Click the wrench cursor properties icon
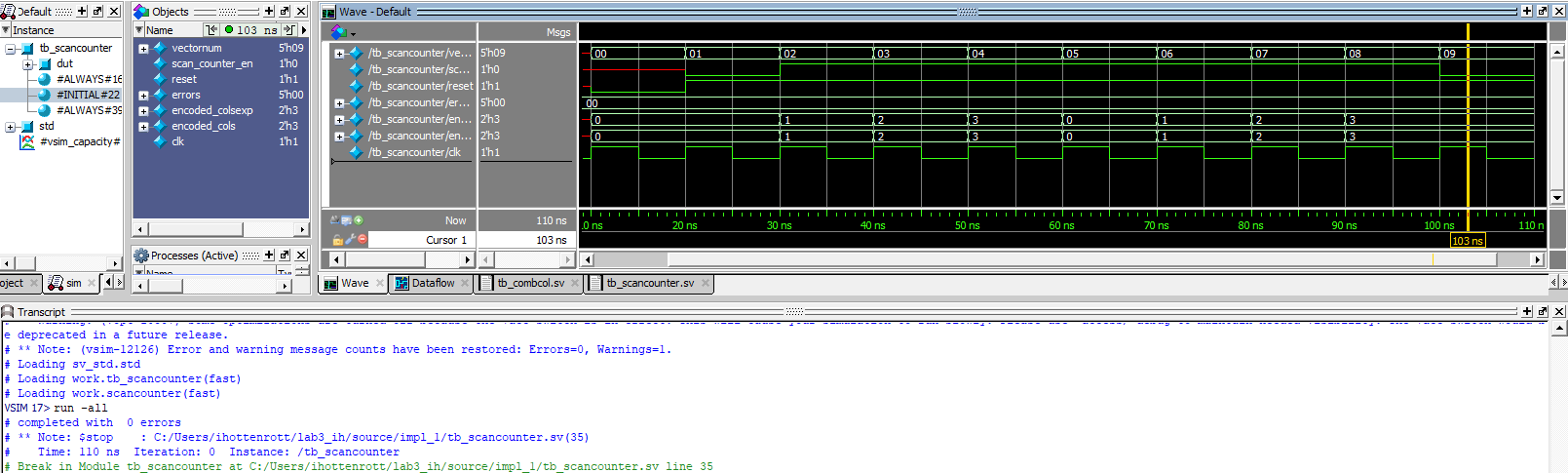 (350, 240)
